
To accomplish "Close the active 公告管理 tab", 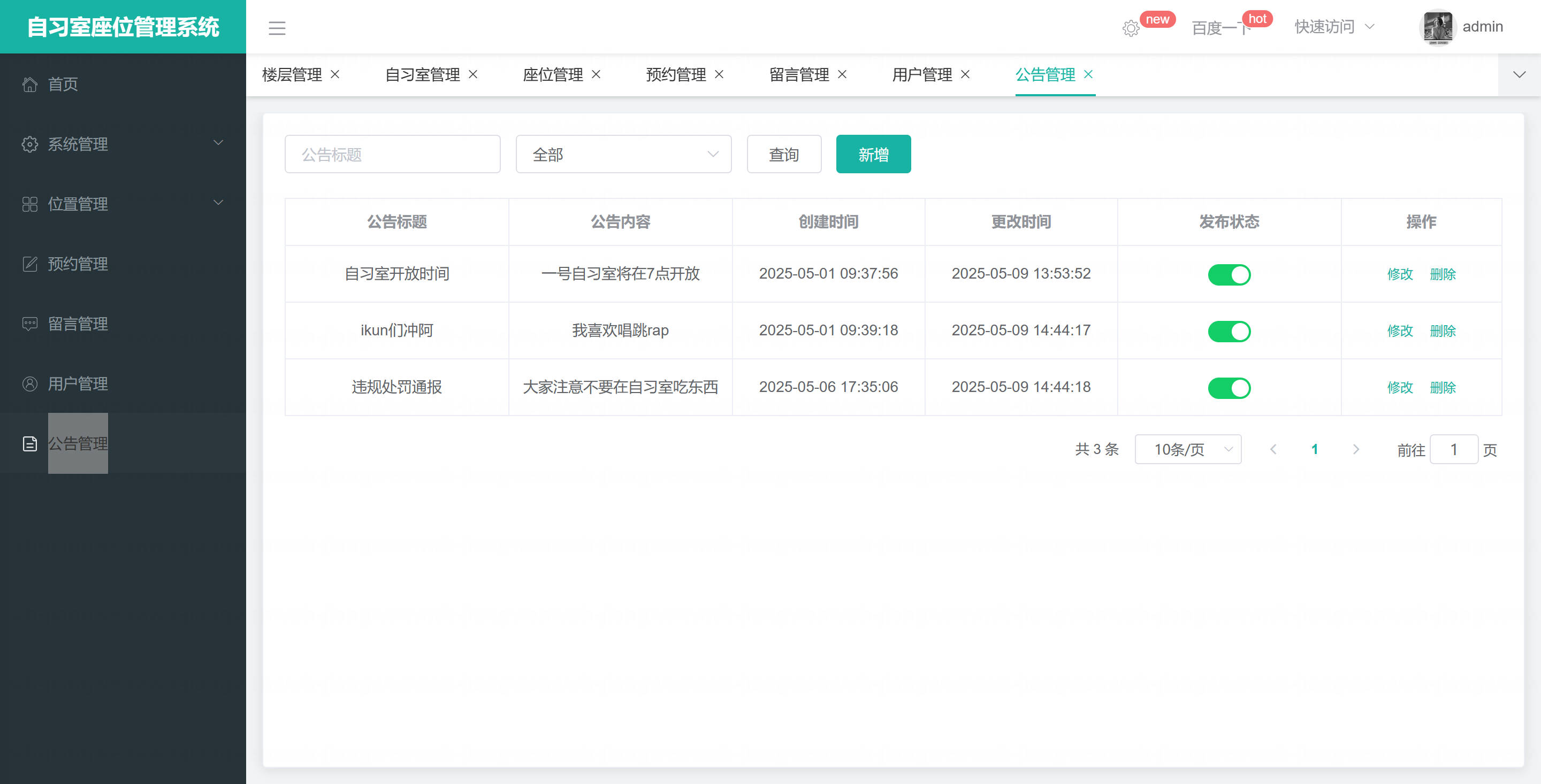I will click(x=1089, y=74).
